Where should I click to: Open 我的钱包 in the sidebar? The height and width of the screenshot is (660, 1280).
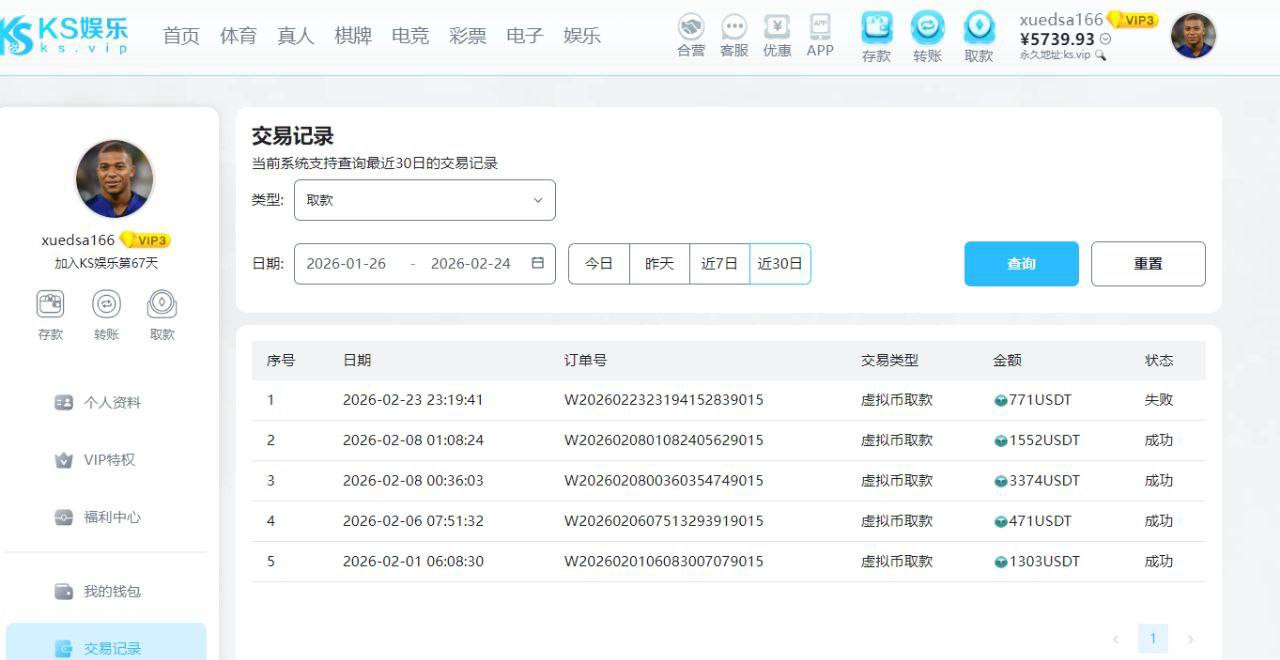point(111,591)
